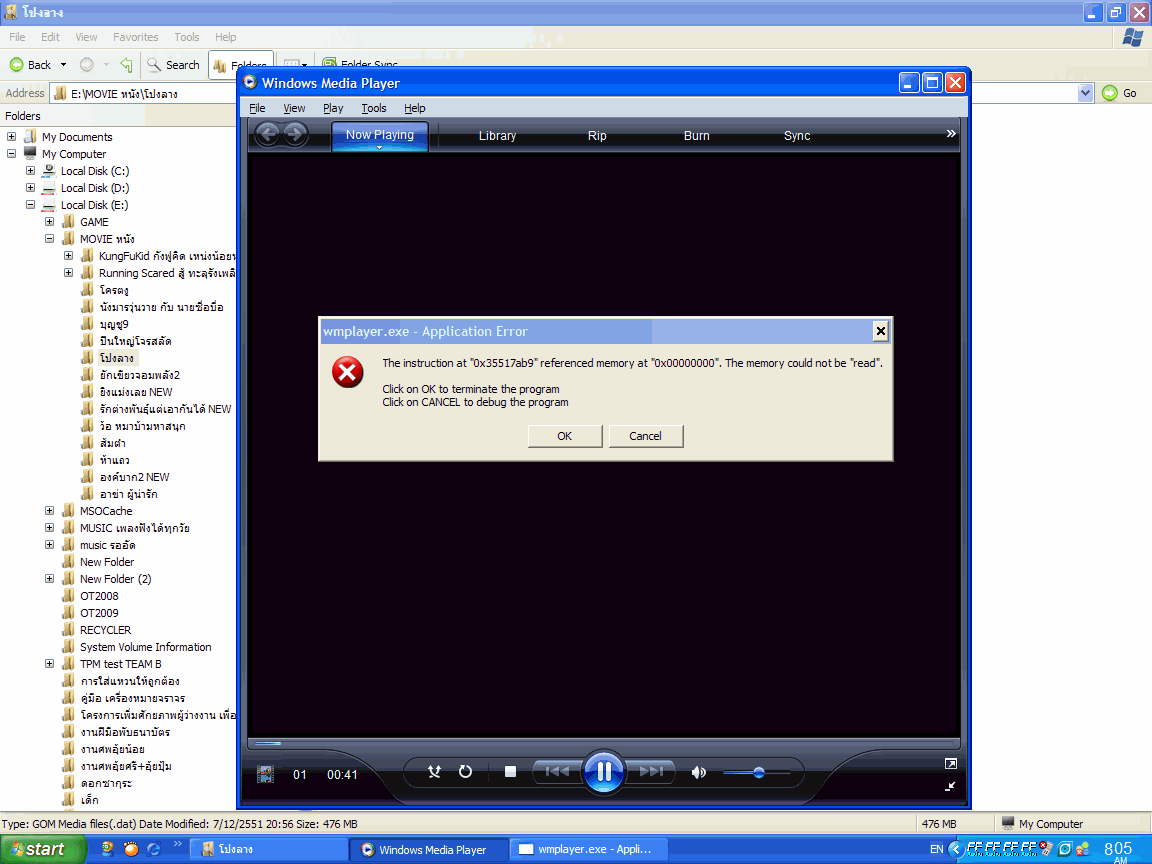Click the Media Player seek progress bar
Viewport: 1152px width, 864px height.
(603, 744)
